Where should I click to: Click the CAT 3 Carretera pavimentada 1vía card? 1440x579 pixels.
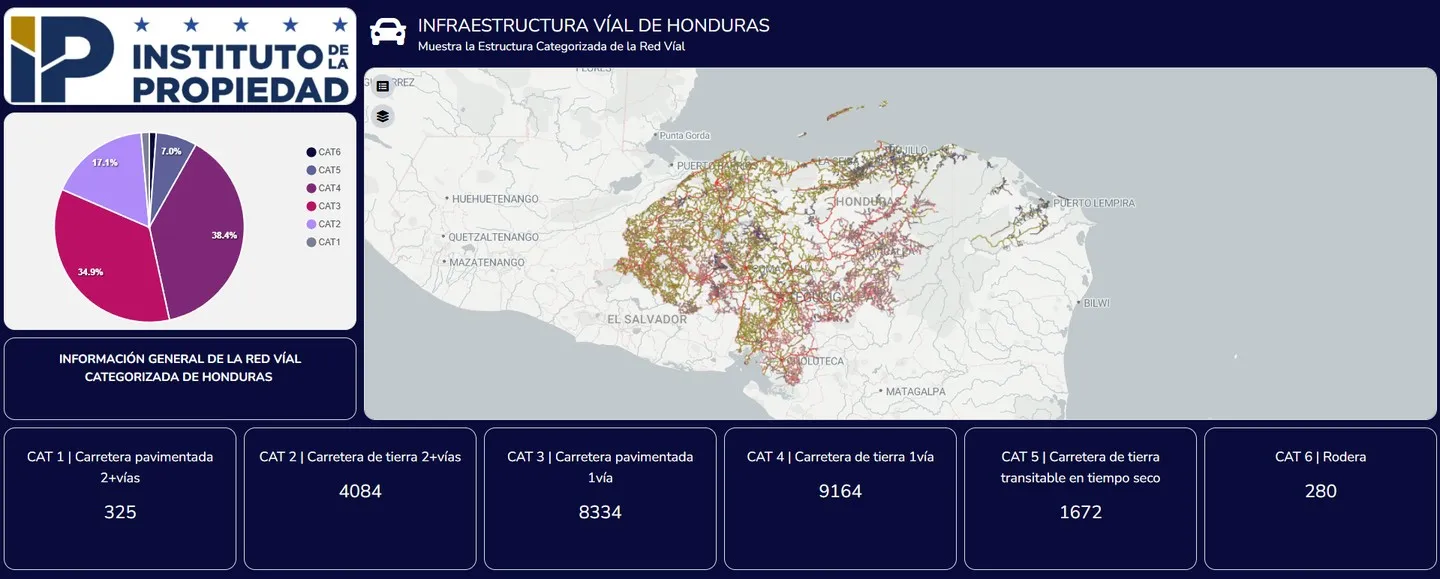click(600, 499)
